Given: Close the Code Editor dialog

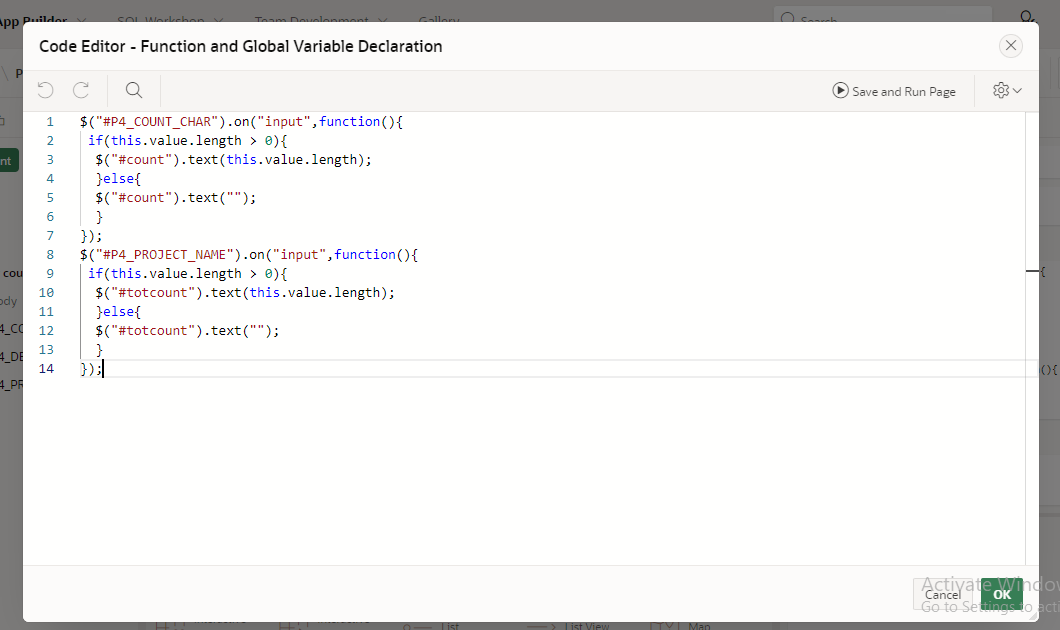Looking at the screenshot, I should tap(1011, 45).
